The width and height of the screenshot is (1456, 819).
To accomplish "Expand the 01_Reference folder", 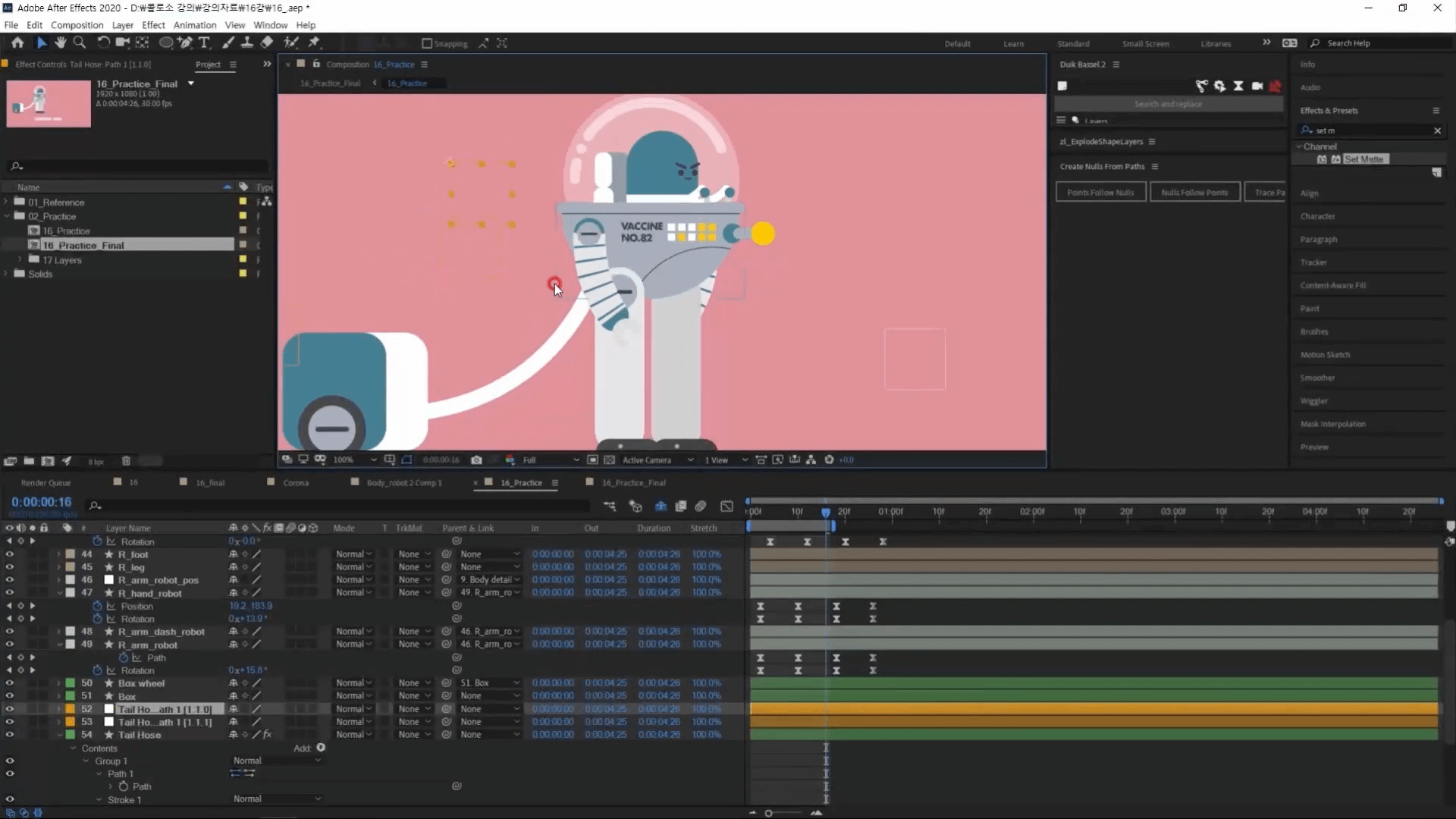I will click(7, 202).
